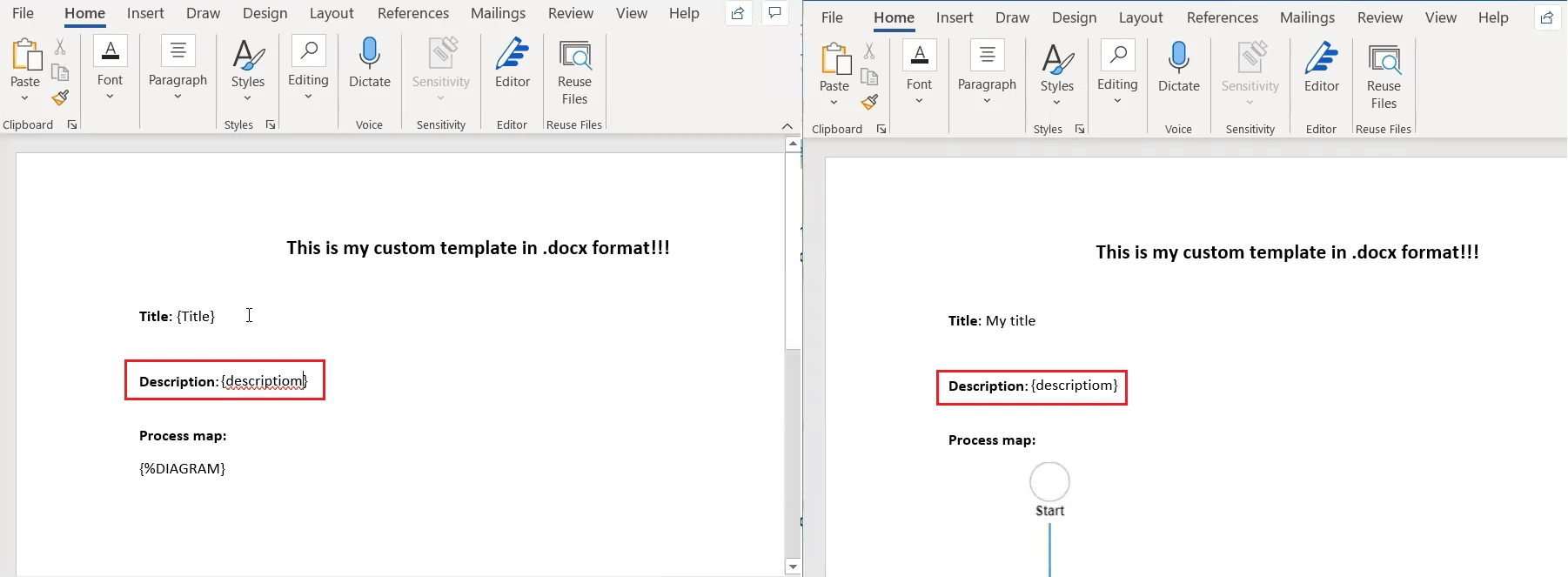The image size is (1568, 577).
Task: Select Format Painter in right window
Action: (869, 102)
